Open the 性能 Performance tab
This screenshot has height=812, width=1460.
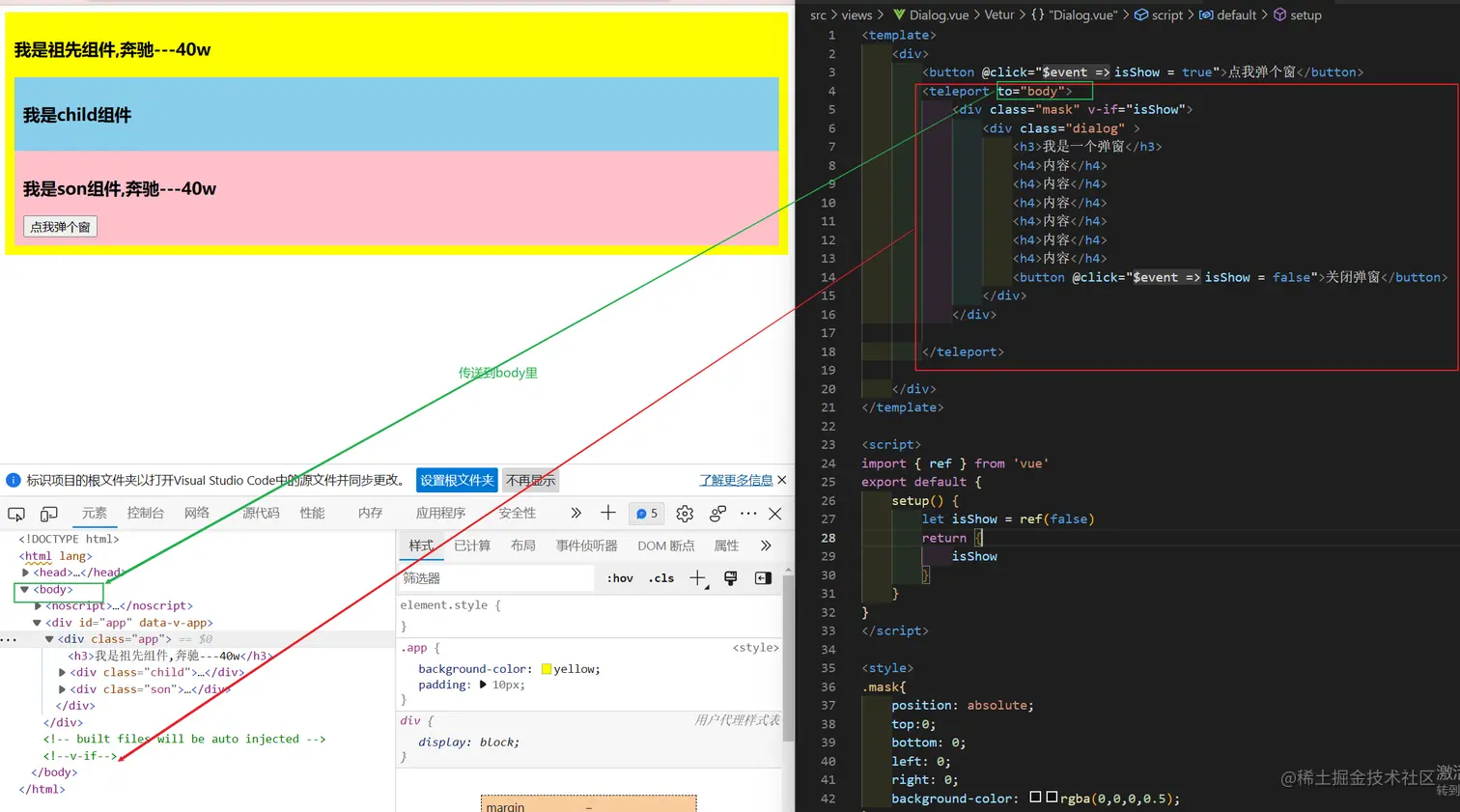tap(312, 513)
